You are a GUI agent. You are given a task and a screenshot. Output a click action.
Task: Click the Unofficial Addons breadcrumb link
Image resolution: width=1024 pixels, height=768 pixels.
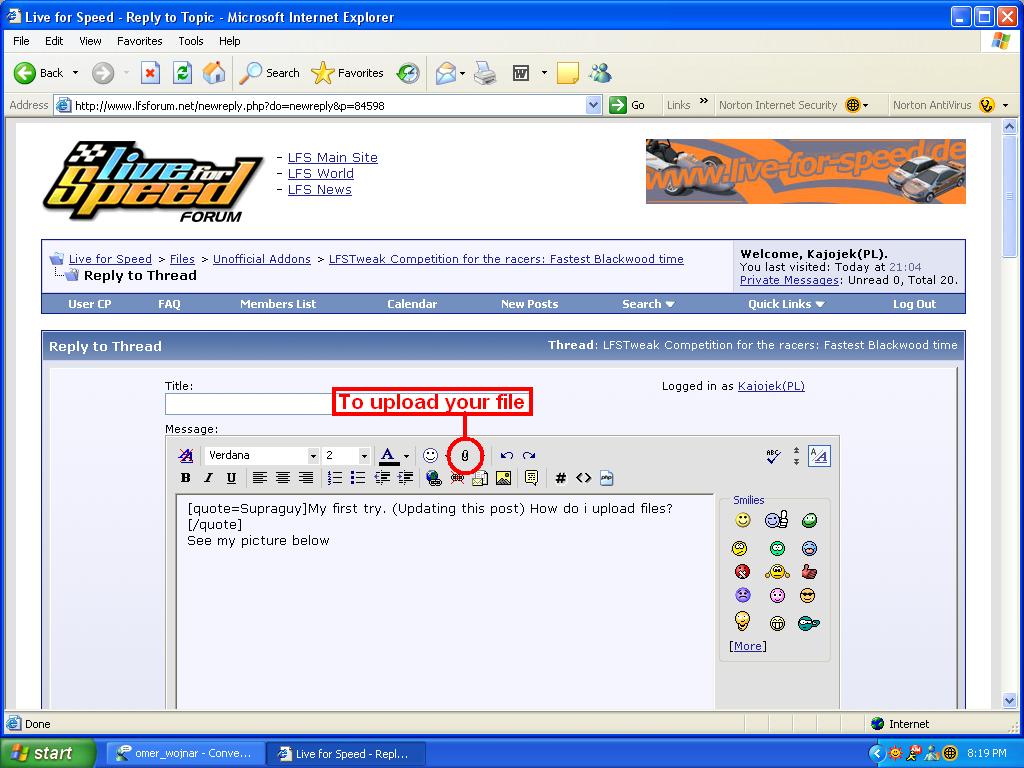click(262, 259)
